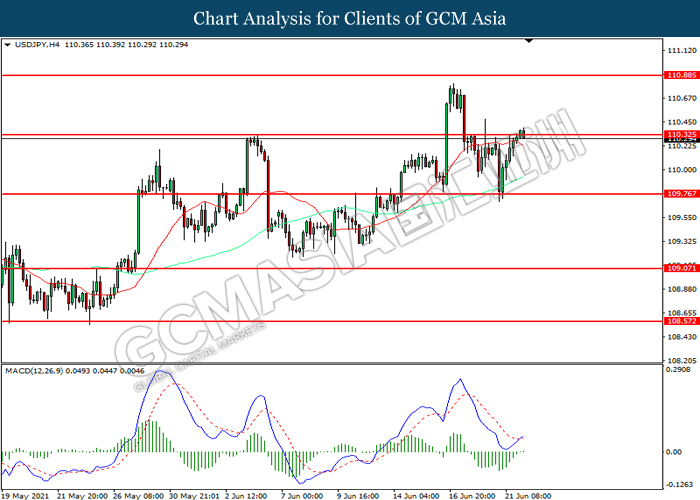Click the chart shift marker triangle at top

click(x=529, y=41)
